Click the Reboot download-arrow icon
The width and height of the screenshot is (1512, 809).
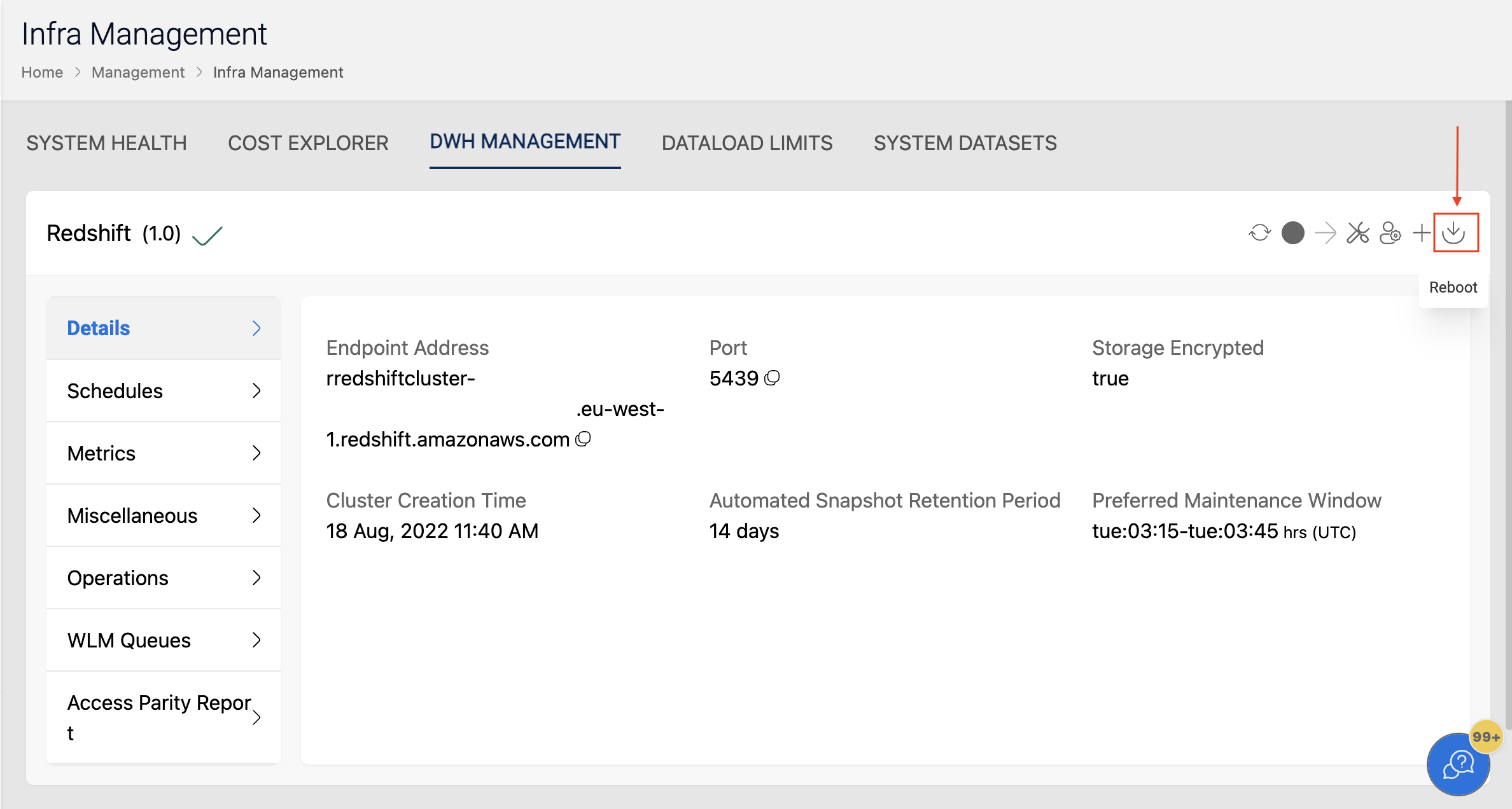[1454, 233]
